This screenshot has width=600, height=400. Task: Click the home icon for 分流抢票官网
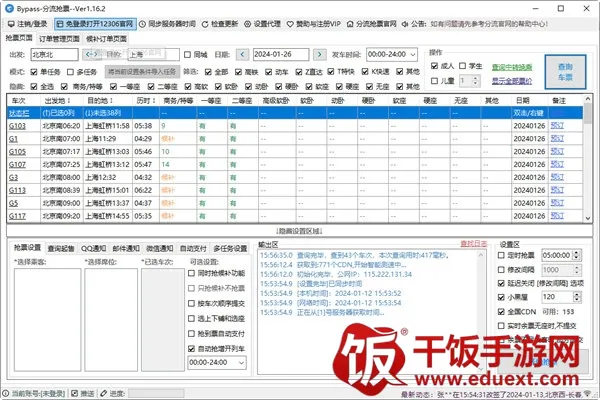coord(350,24)
